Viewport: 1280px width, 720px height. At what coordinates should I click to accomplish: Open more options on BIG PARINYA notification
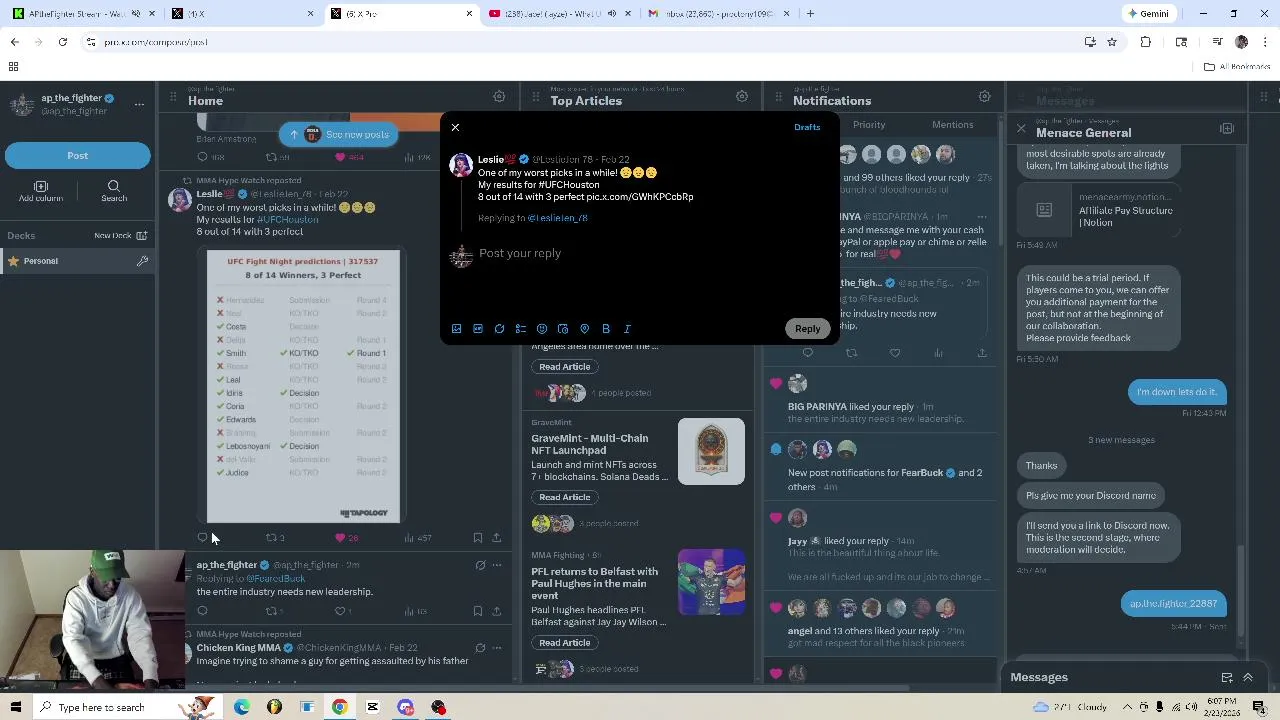982,217
